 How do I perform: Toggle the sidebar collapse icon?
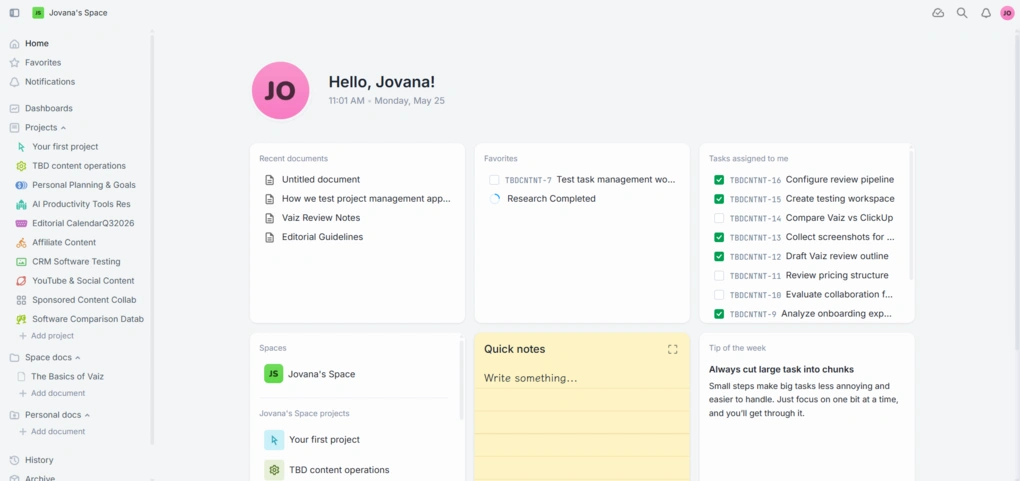14,13
